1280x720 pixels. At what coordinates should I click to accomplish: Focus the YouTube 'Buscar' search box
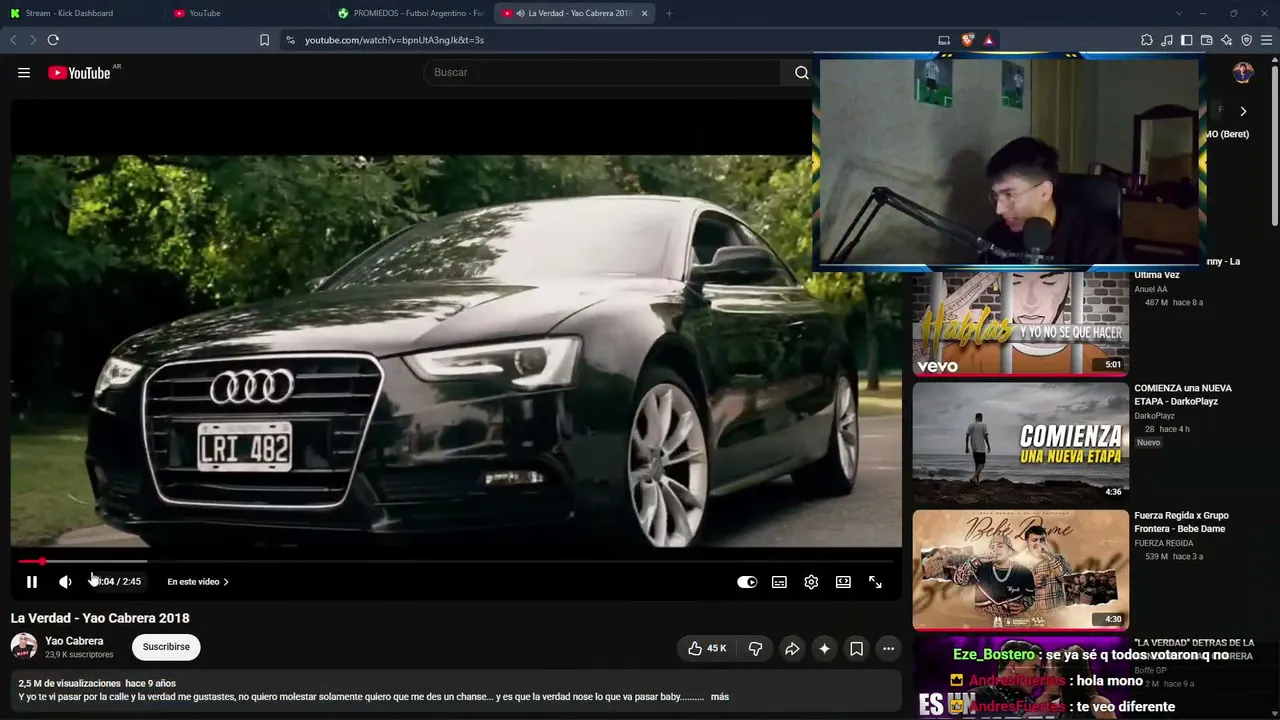click(x=602, y=73)
